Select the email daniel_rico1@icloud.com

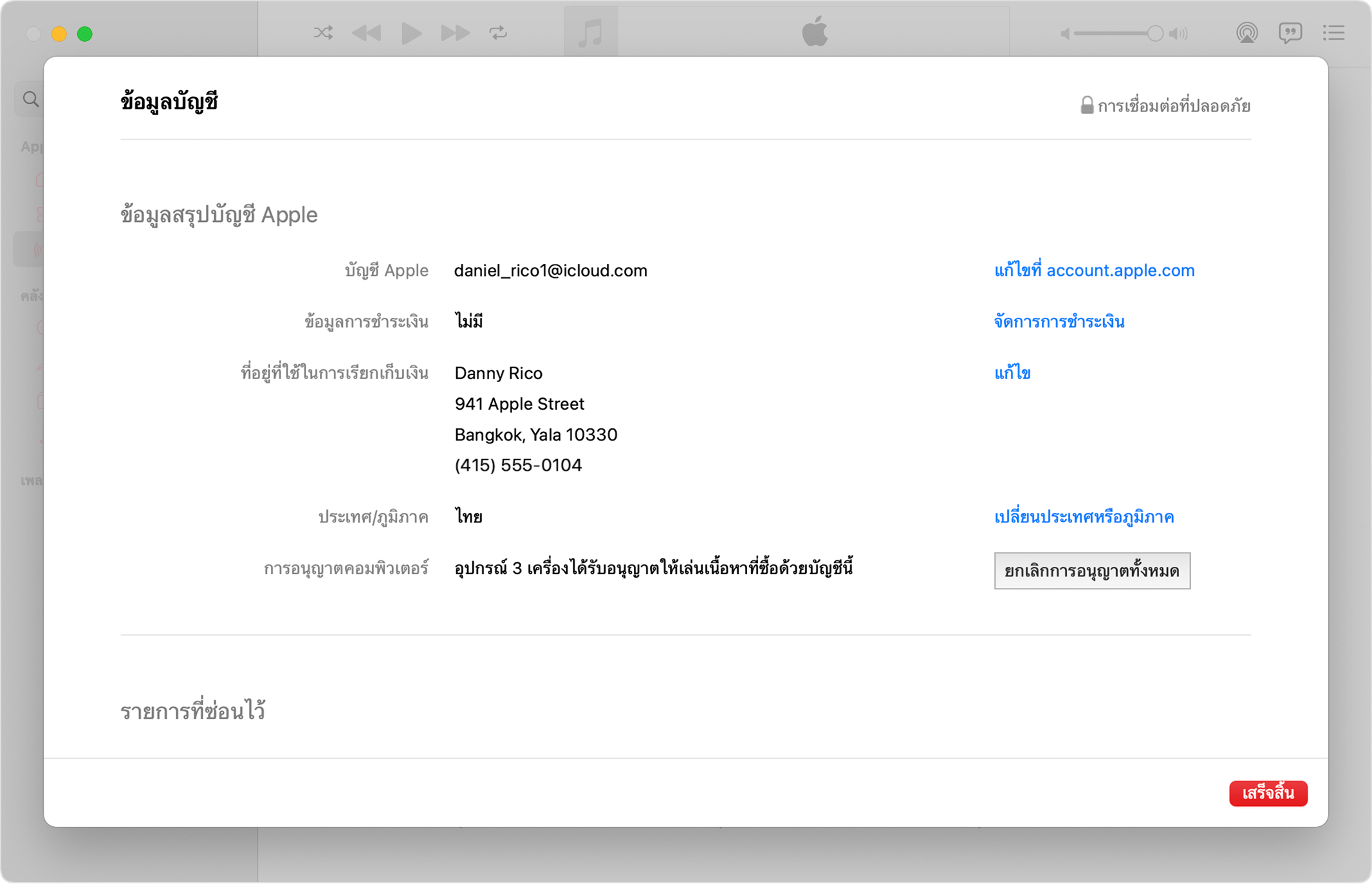tap(551, 270)
